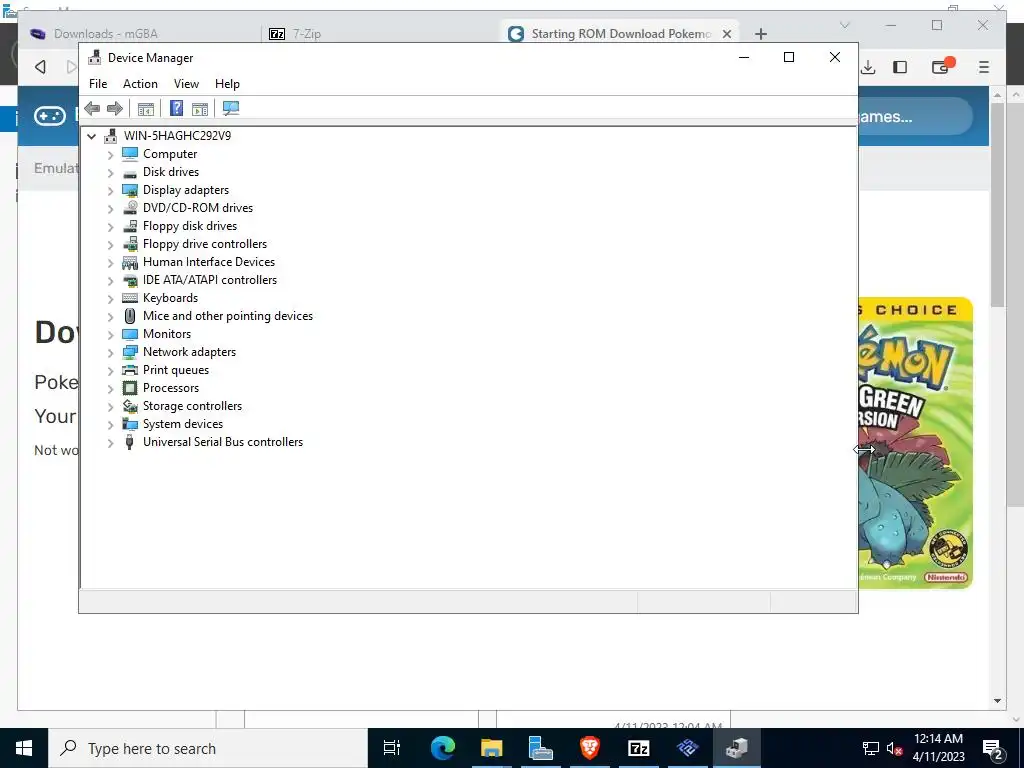Click the Task View taskbar button

coord(392,748)
